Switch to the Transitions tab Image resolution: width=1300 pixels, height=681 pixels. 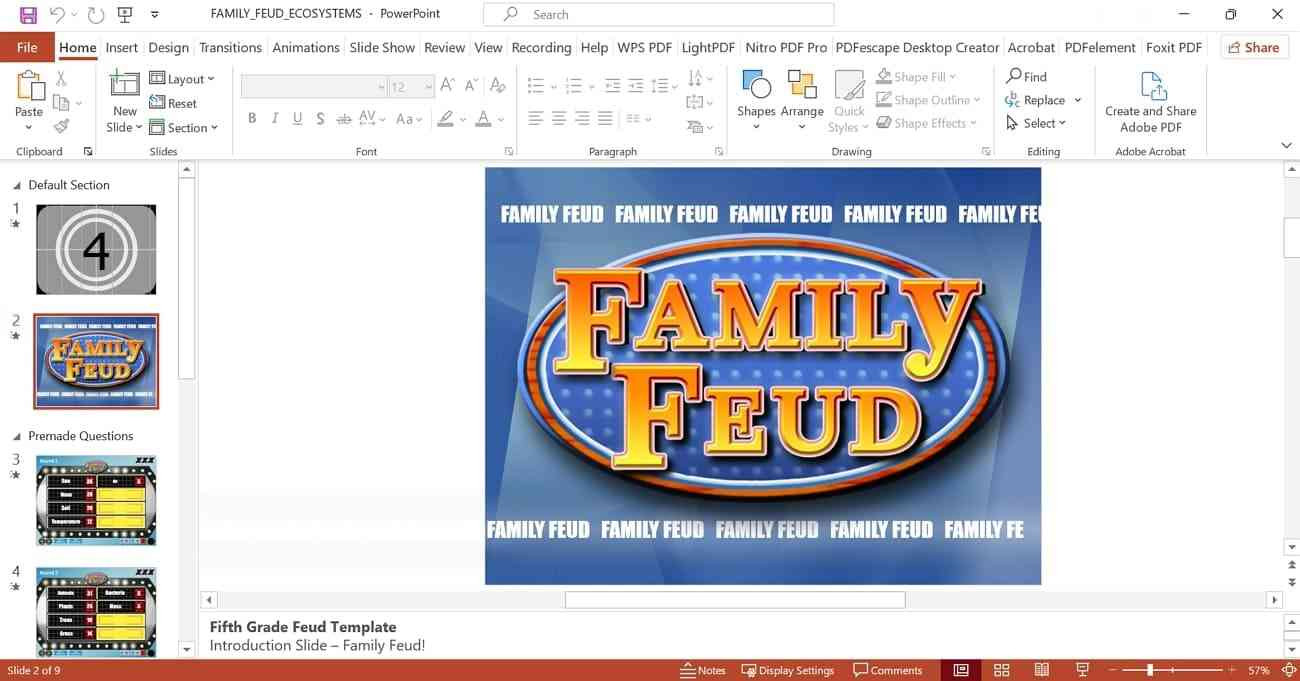tap(230, 47)
